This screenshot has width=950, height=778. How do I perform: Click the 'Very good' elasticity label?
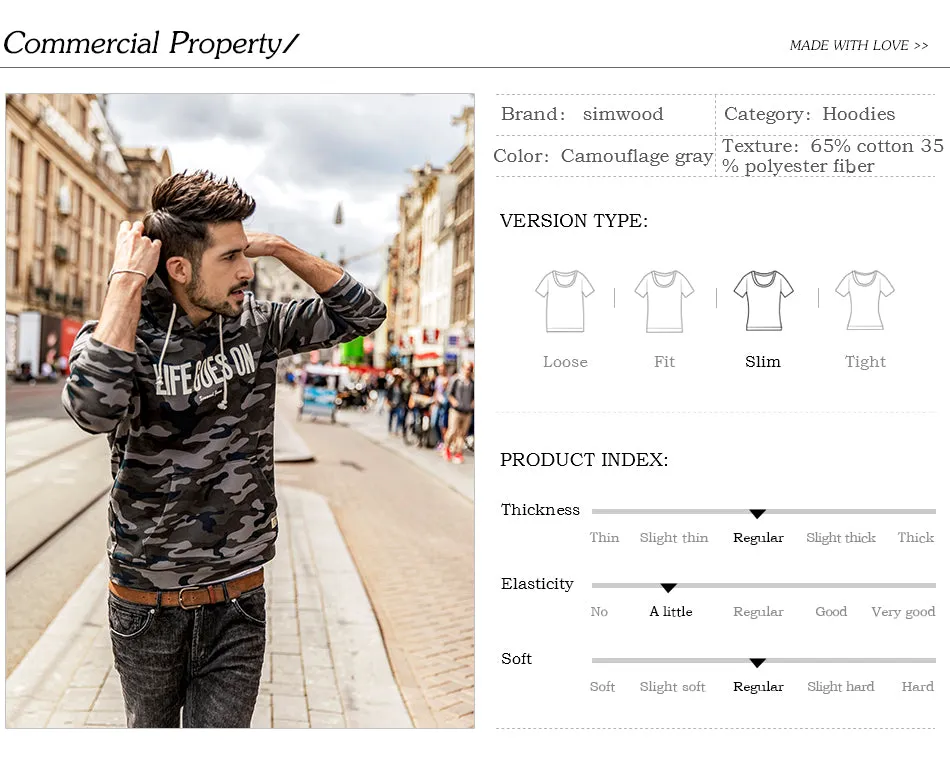903,612
